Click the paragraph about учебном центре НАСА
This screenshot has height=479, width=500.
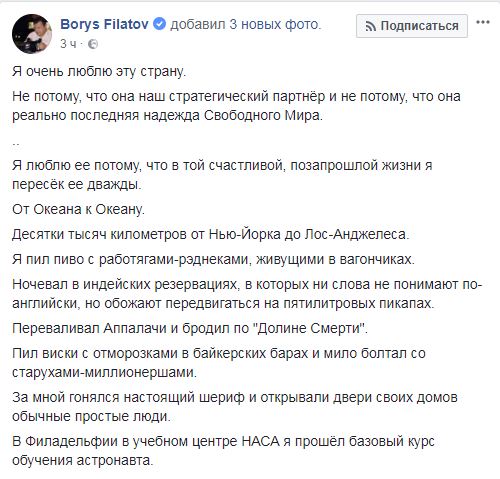[x=223, y=451]
